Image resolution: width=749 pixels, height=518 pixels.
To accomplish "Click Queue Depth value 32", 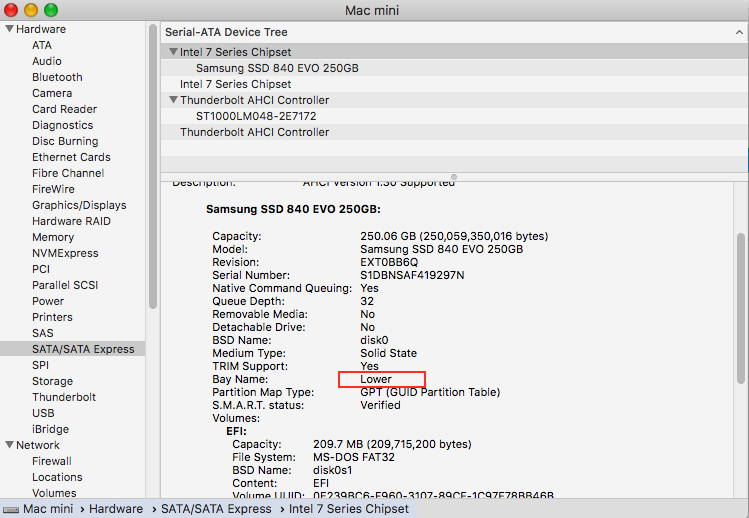I will pyautogui.click(x=367, y=302).
